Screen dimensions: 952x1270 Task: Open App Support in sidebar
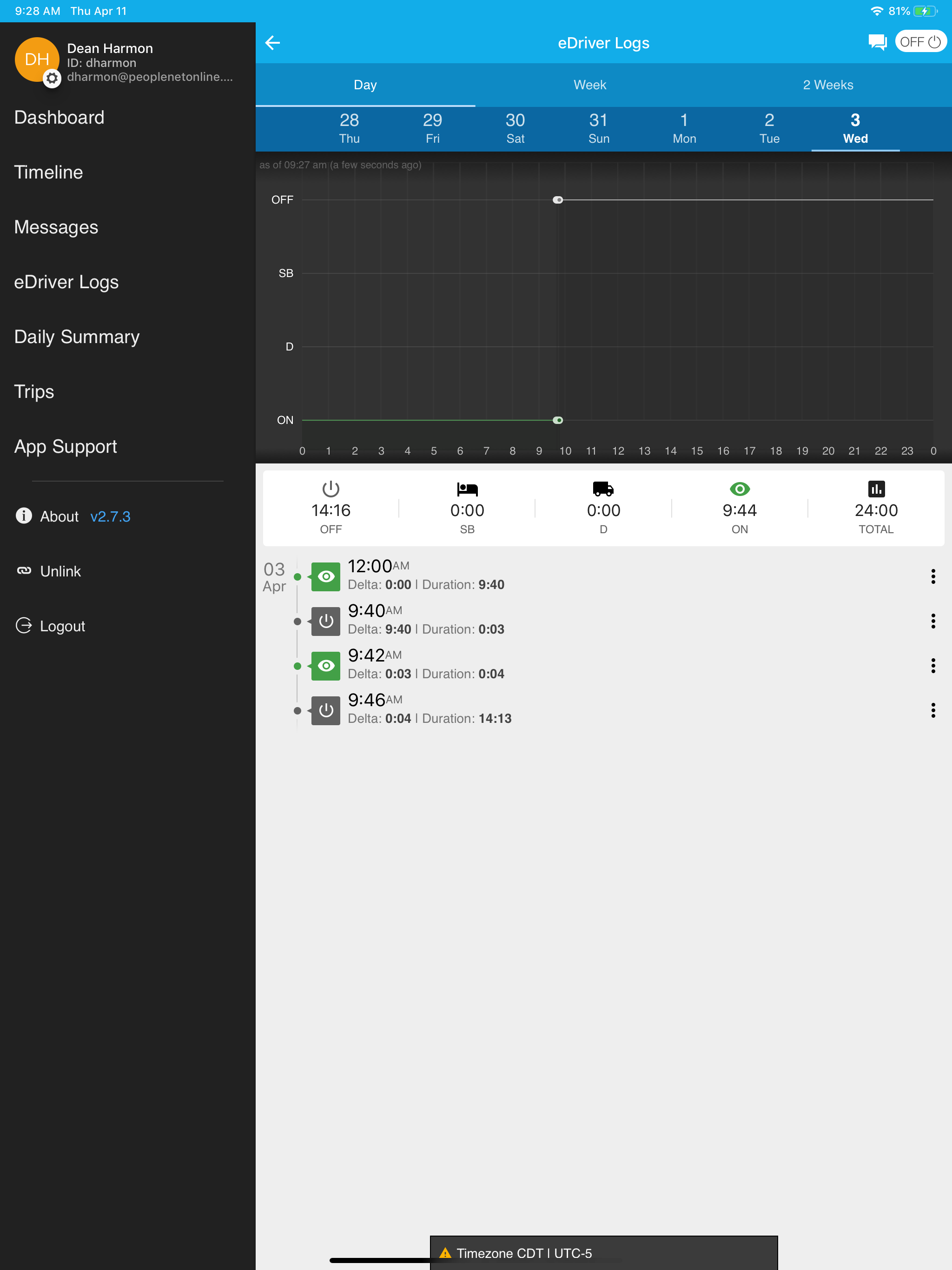coord(66,447)
